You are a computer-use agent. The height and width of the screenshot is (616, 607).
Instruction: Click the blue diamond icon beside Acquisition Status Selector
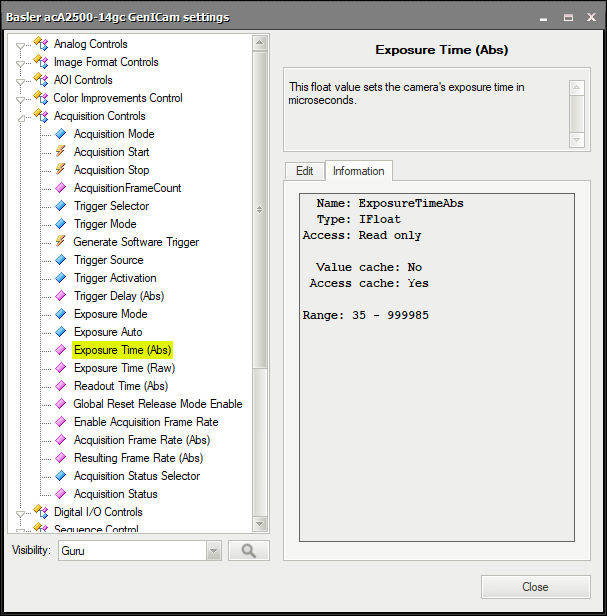coord(61,476)
